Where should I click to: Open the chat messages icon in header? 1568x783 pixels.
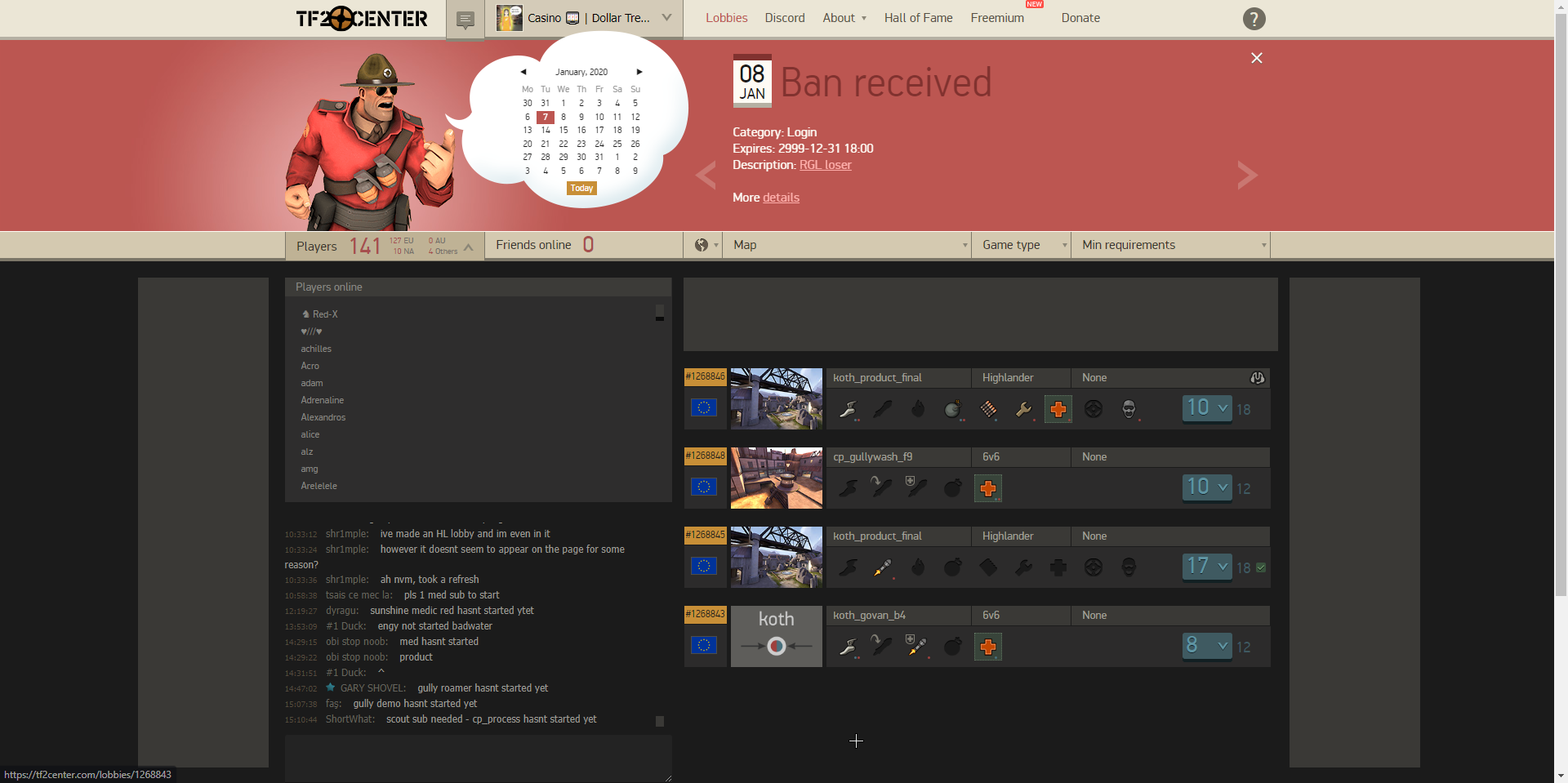point(465,20)
